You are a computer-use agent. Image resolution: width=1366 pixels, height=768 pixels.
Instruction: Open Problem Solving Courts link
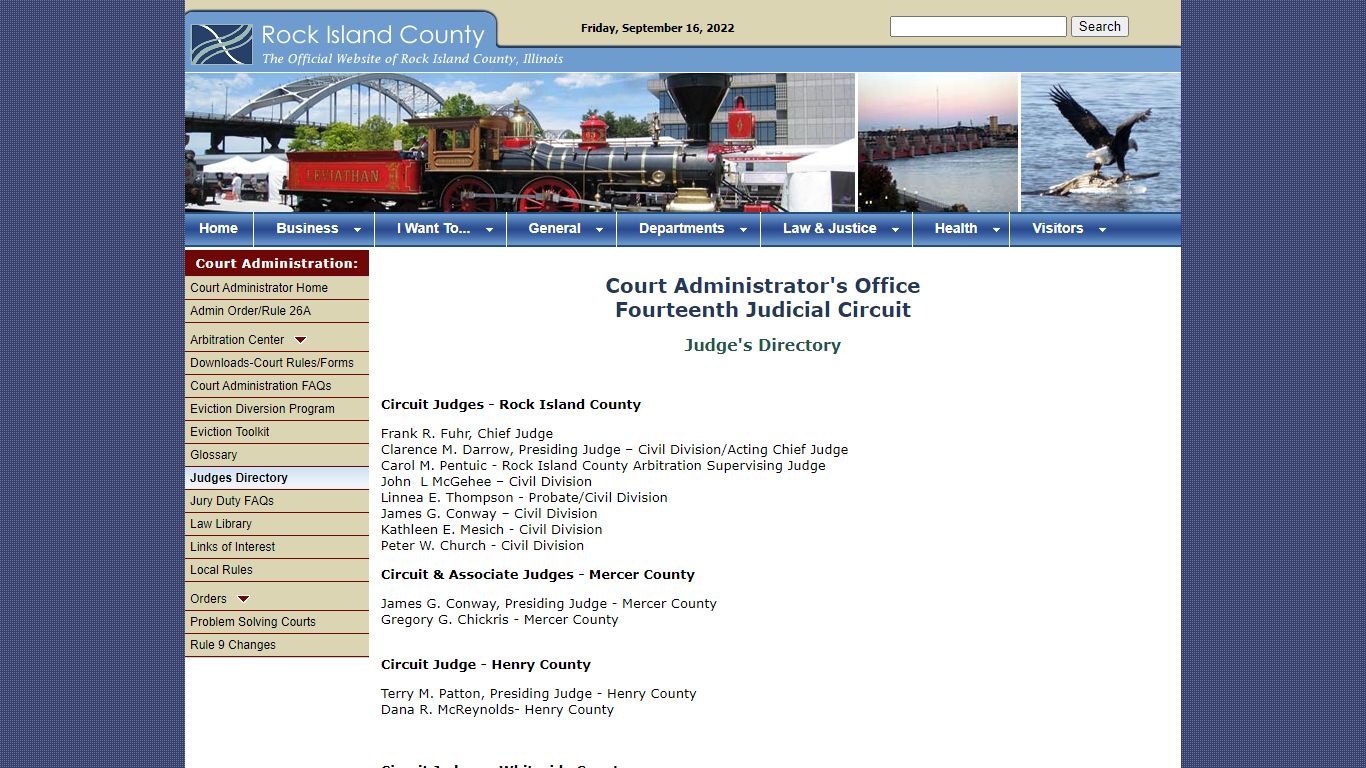(277, 622)
